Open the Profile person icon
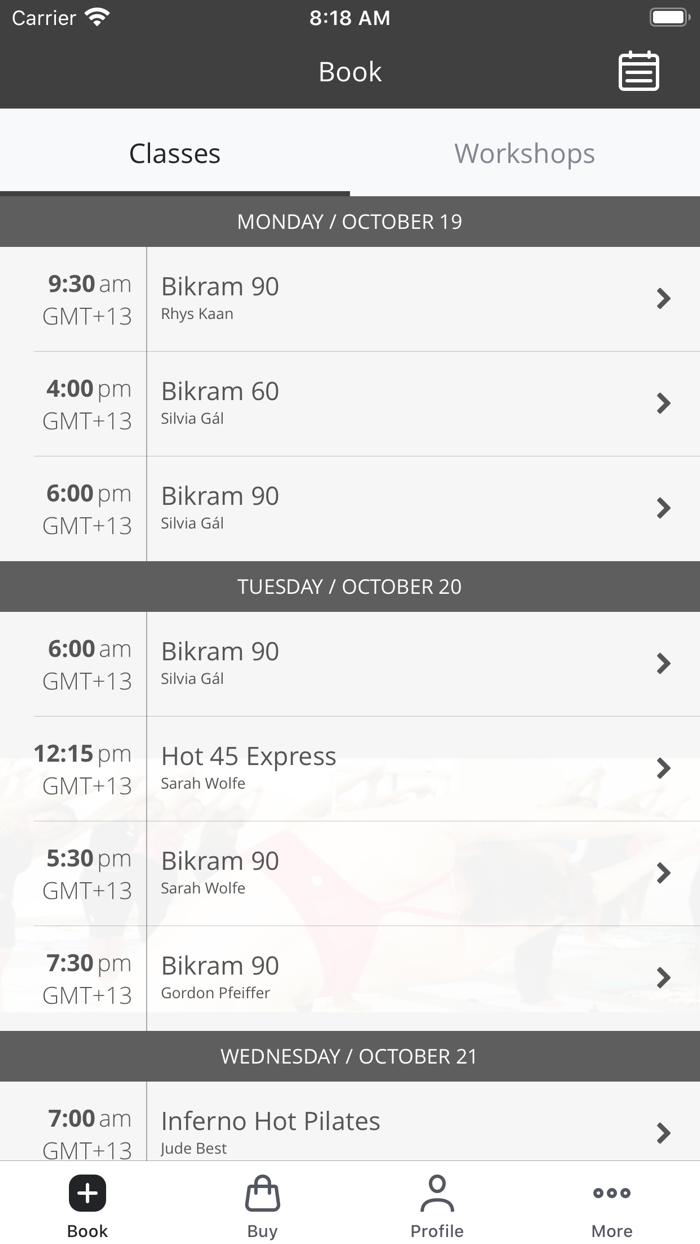 click(x=437, y=1193)
